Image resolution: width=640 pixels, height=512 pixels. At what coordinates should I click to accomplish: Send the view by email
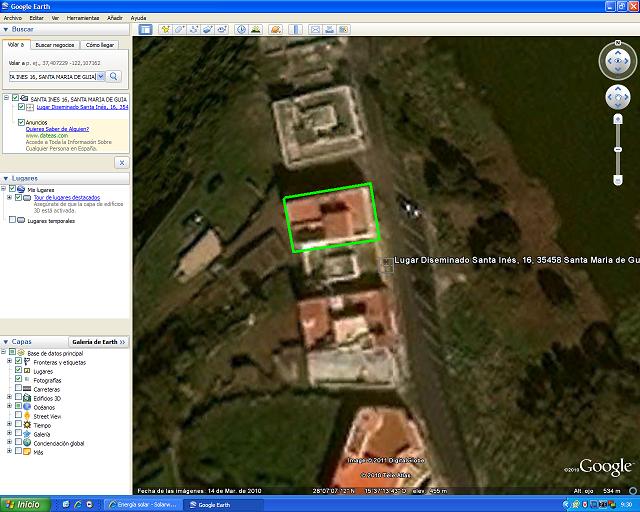point(315,29)
